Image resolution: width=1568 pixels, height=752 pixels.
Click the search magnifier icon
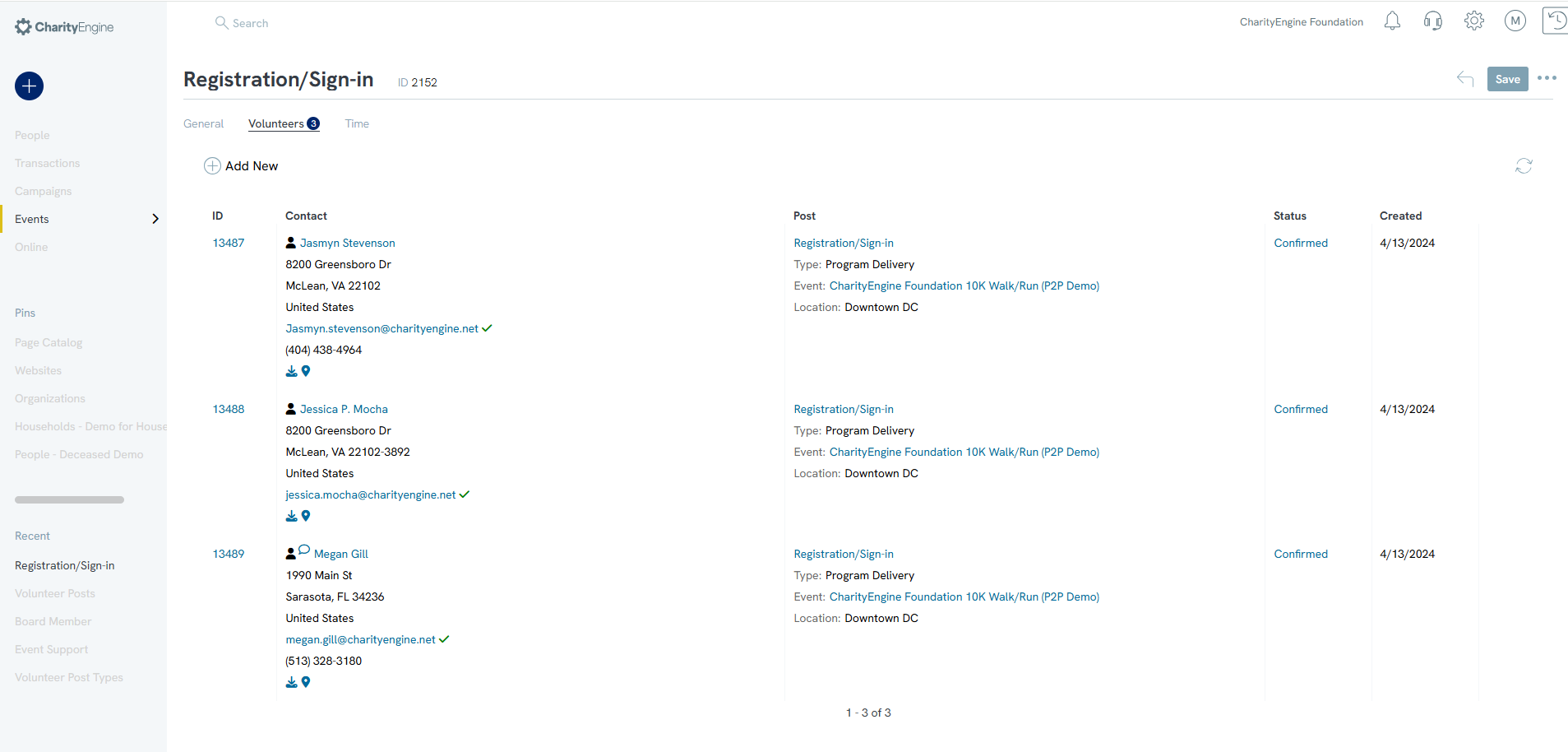point(221,23)
